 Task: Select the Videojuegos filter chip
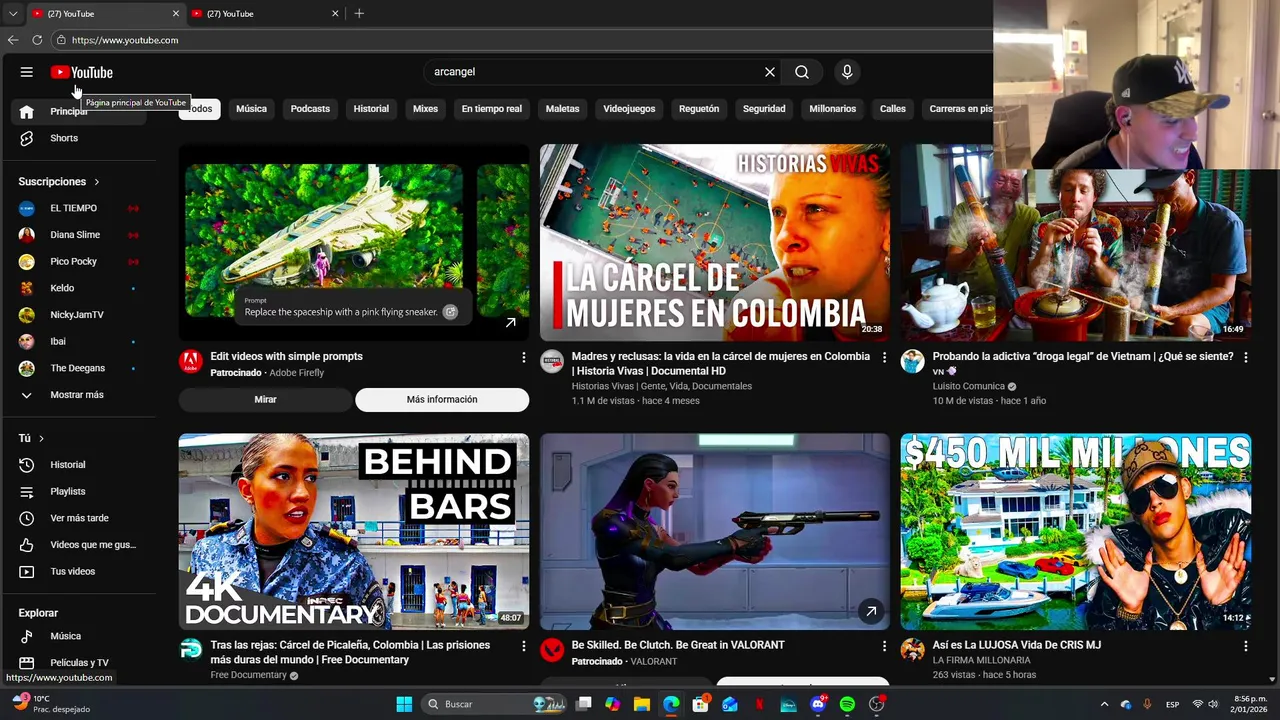point(629,109)
